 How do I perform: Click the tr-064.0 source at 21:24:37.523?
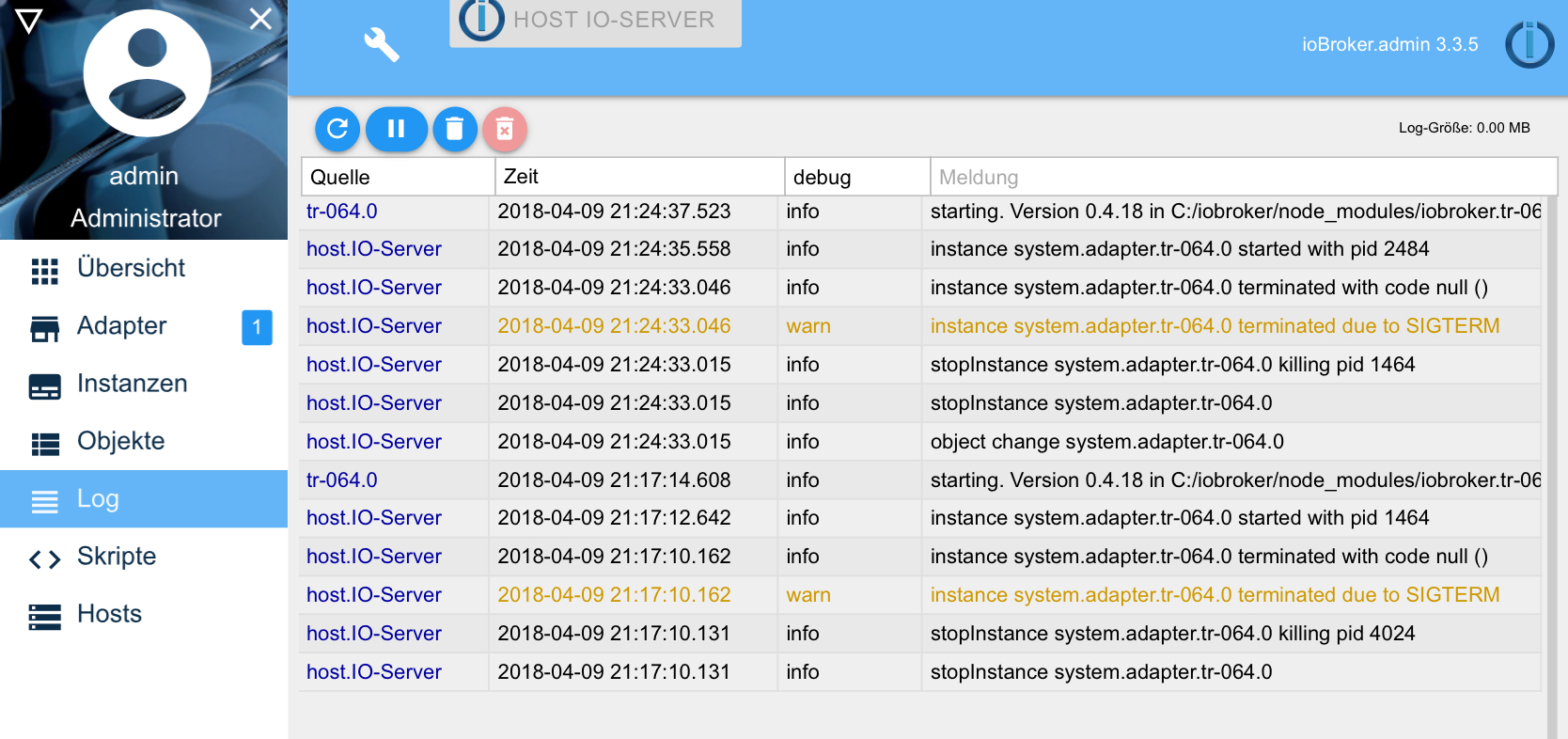tap(342, 212)
